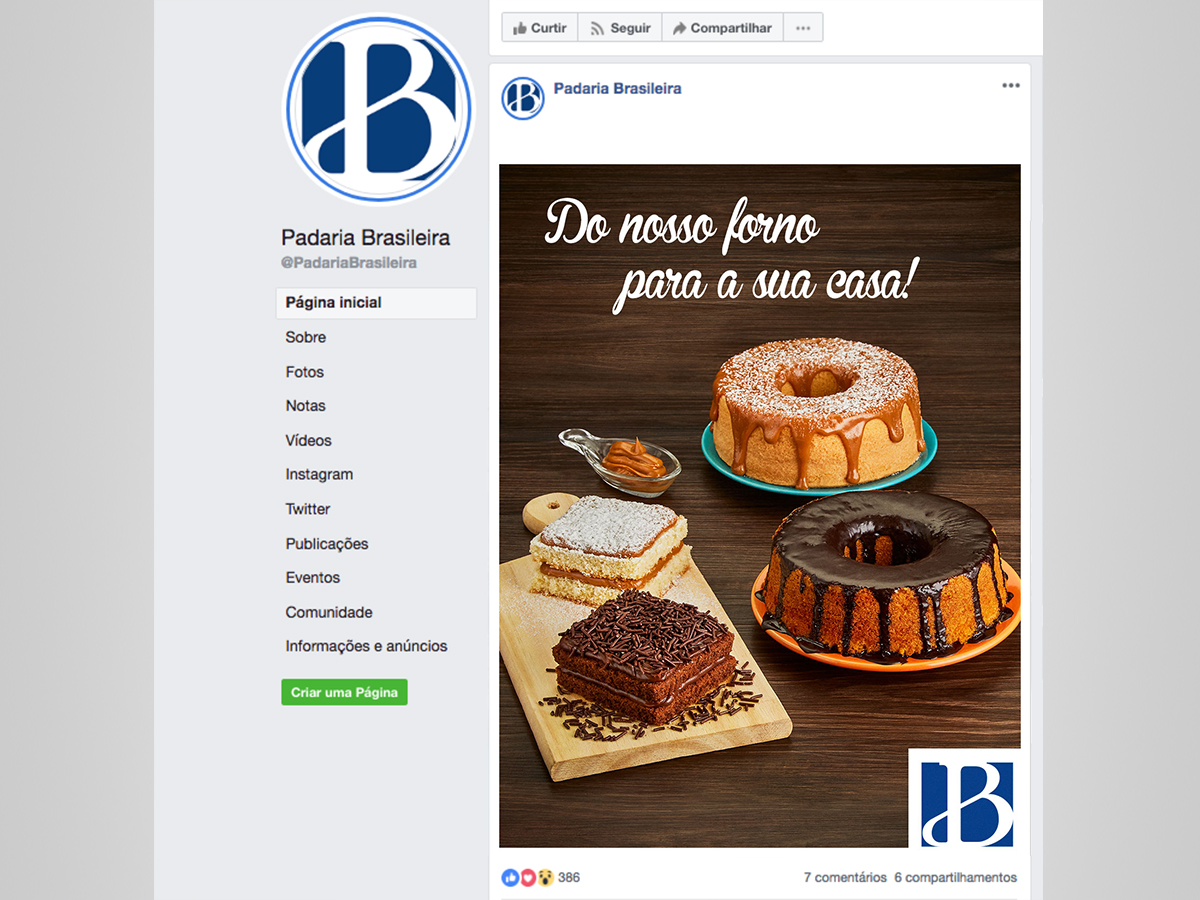Open the cake post image
The image size is (1200, 900).
(x=760, y=506)
